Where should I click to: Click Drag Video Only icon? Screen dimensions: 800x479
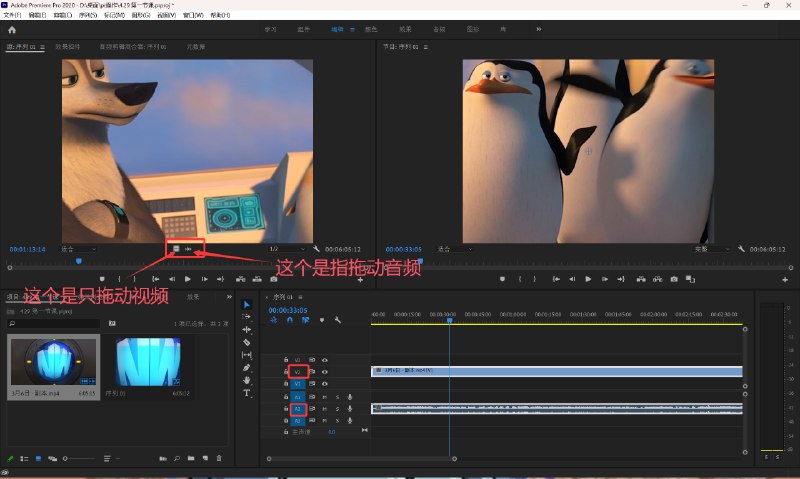(x=176, y=248)
